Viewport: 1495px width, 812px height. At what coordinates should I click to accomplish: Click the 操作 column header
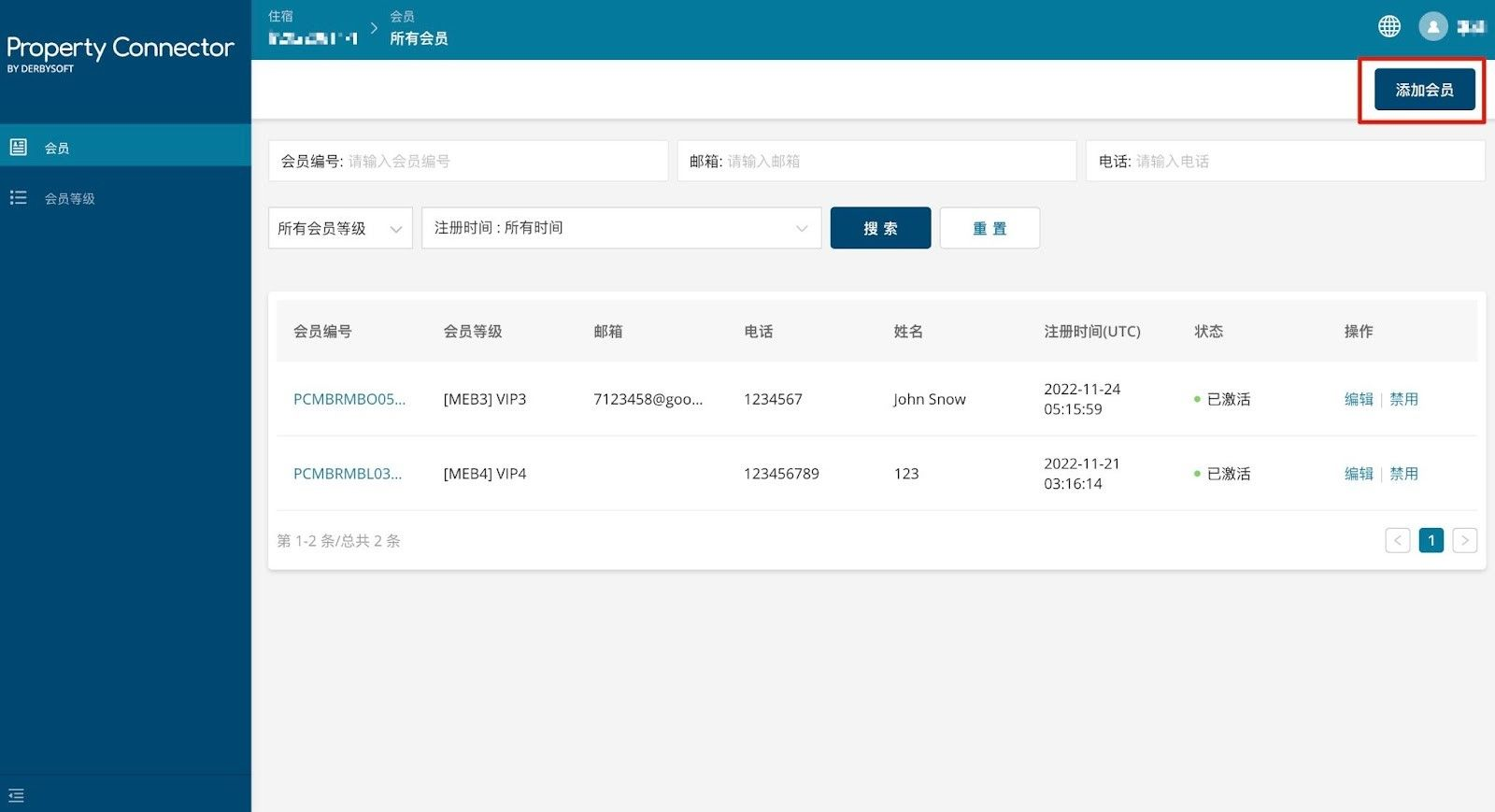coord(1359,332)
